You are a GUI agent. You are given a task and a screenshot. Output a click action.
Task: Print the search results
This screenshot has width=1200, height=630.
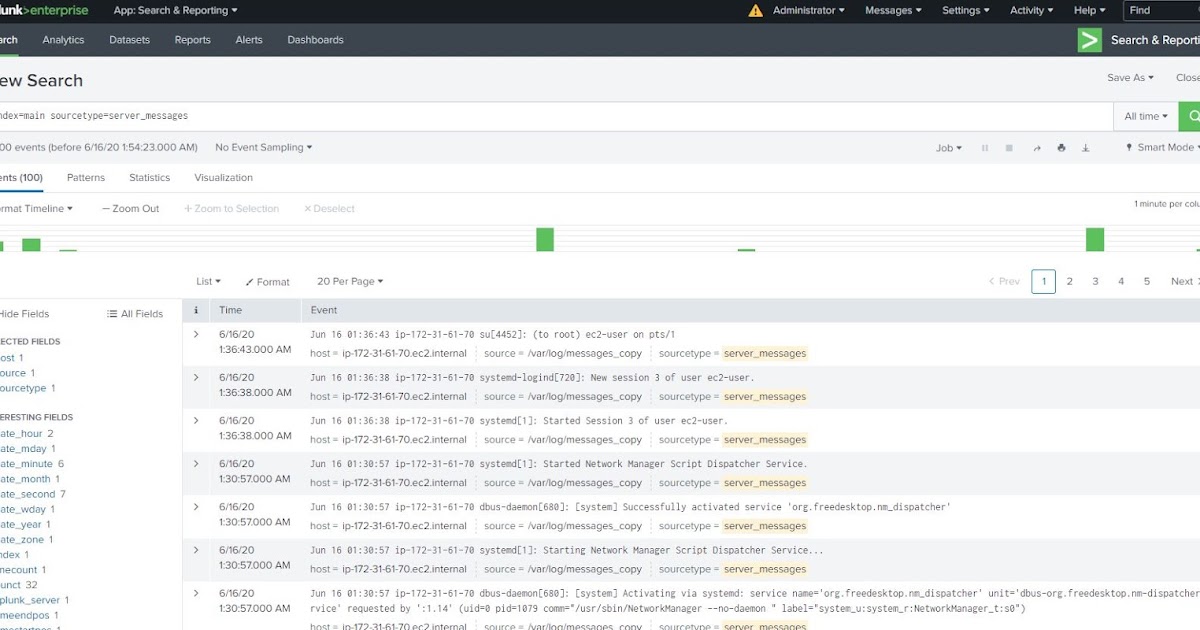(x=1061, y=147)
